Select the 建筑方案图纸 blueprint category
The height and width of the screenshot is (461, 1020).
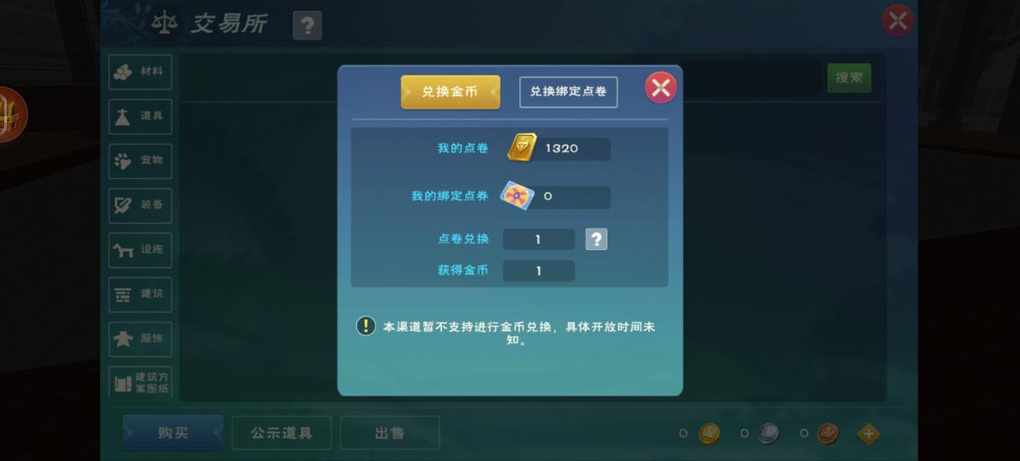[x=140, y=383]
